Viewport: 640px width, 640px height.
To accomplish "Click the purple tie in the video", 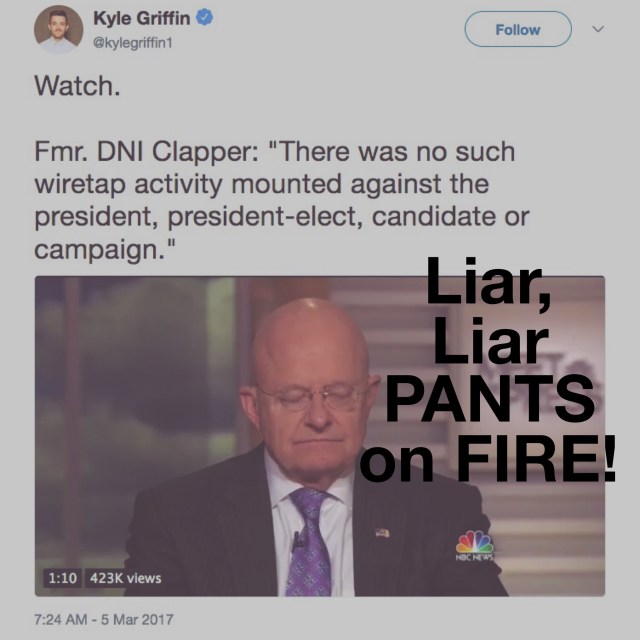I will pos(310,543).
